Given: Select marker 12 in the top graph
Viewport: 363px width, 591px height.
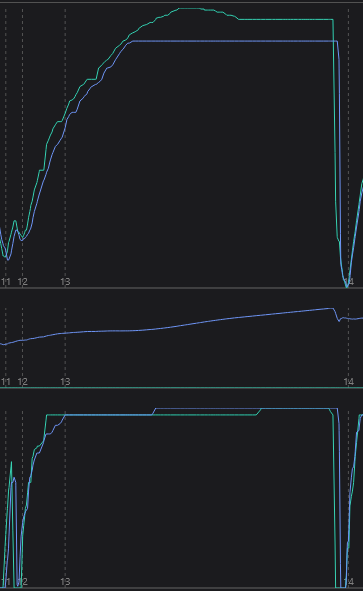Looking at the screenshot, I should pos(23,282).
